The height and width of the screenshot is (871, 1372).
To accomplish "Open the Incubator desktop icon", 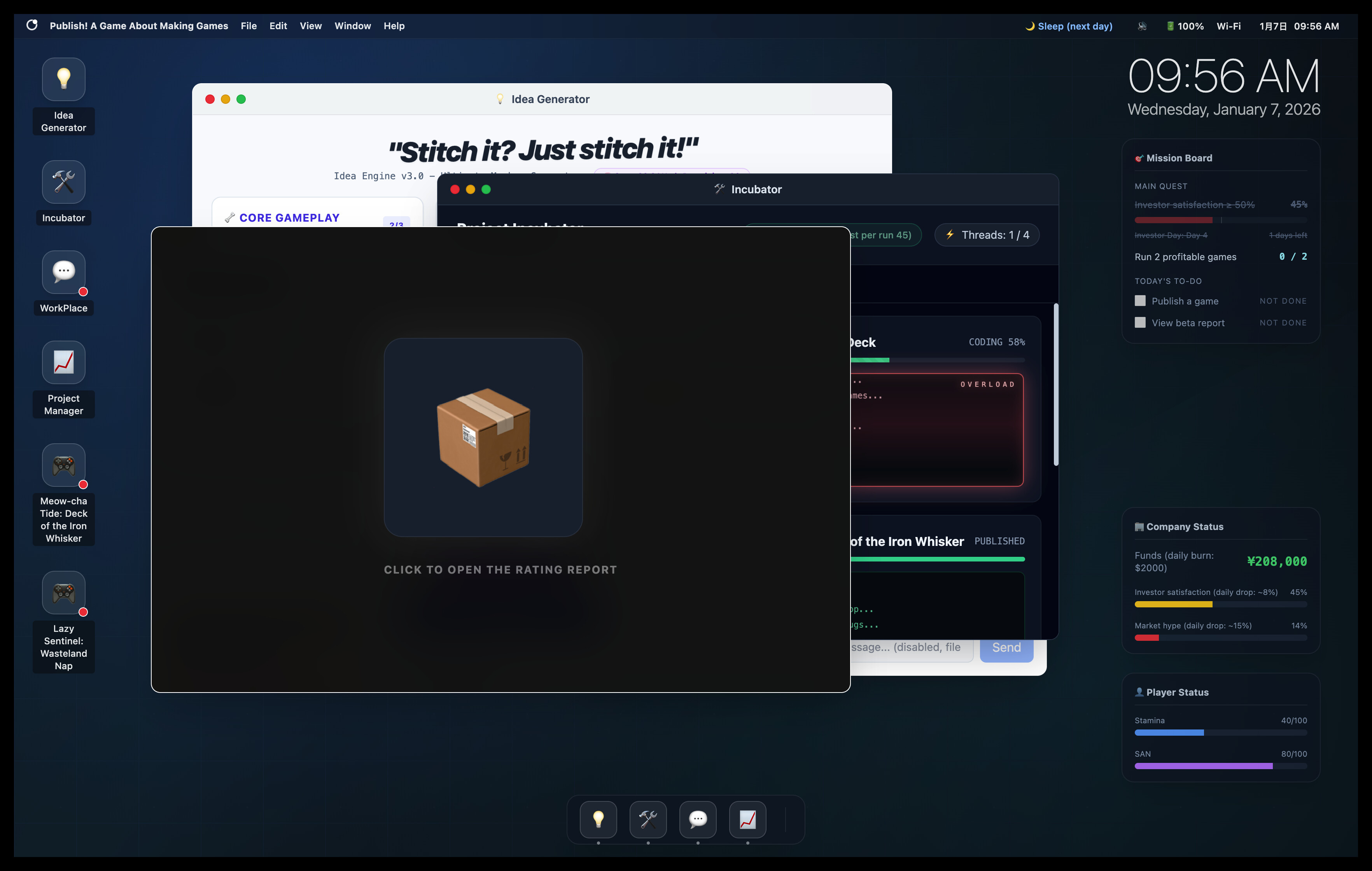I will [63, 182].
